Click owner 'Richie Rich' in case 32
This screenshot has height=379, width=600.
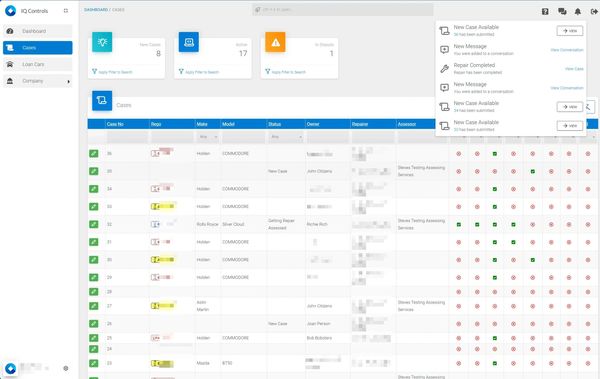click(x=317, y=224)
